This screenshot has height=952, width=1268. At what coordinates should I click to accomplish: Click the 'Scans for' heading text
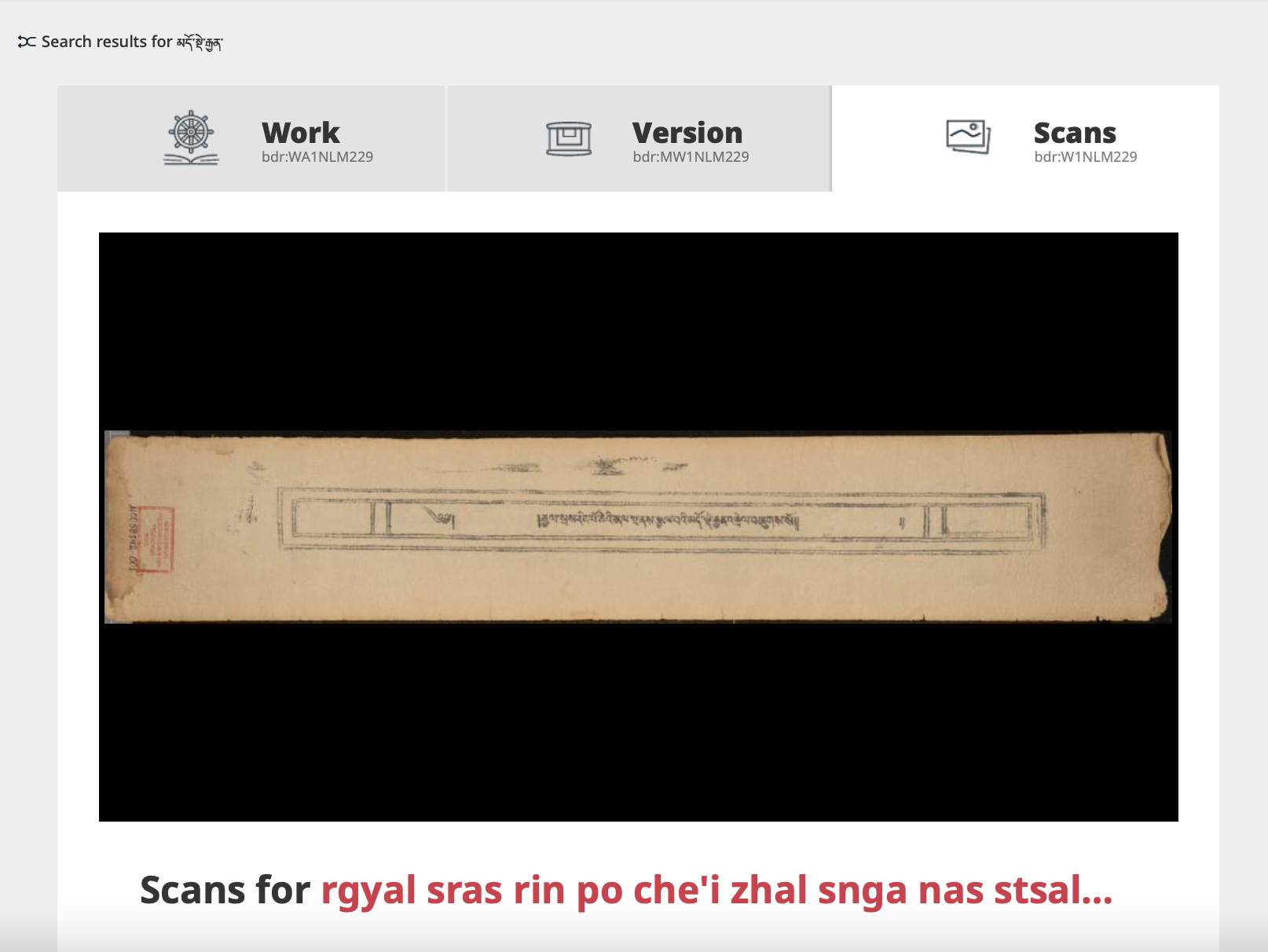click(225, 891)
